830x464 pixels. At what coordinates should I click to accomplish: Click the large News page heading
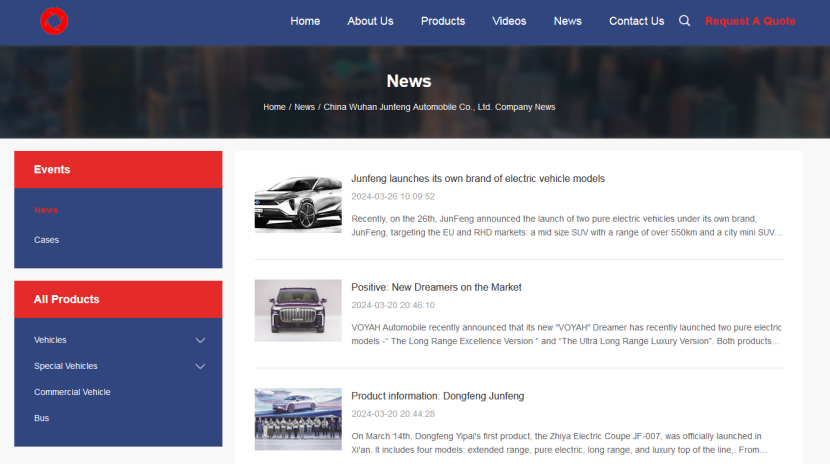pyautogui.click(x=409, y=81)
